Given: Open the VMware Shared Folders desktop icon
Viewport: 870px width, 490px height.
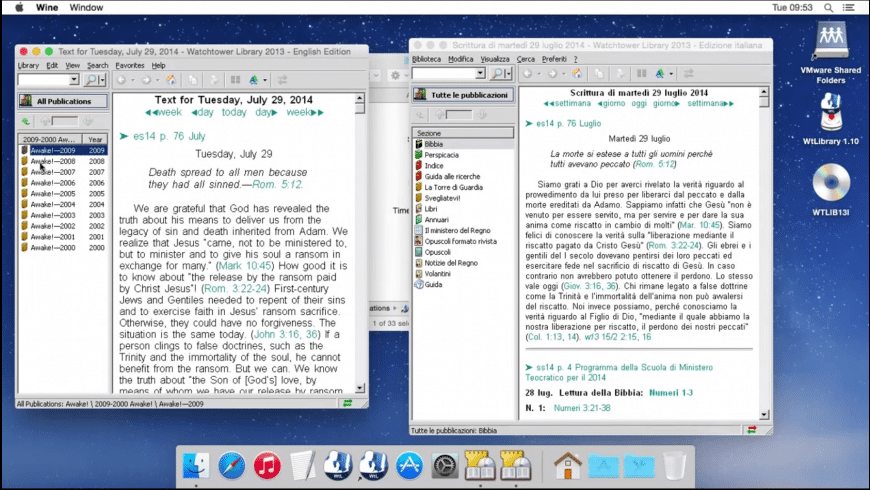Looking at the screenshot, I should point(831,38).
